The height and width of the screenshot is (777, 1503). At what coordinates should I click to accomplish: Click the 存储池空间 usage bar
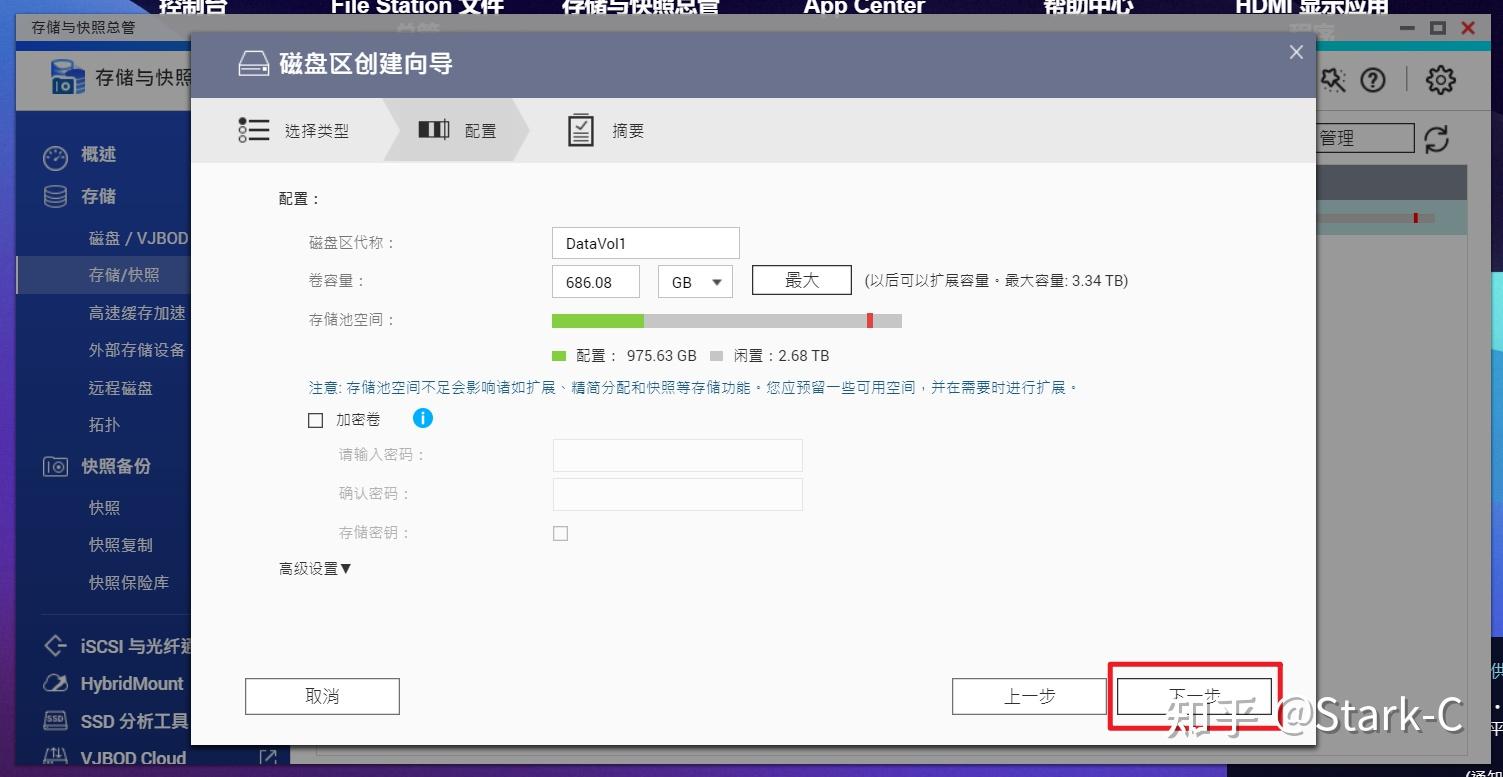coord(726,320)
